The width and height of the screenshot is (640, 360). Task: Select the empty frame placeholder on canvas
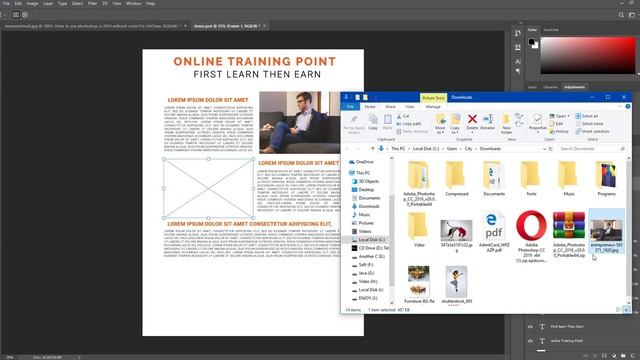(209, 188)
